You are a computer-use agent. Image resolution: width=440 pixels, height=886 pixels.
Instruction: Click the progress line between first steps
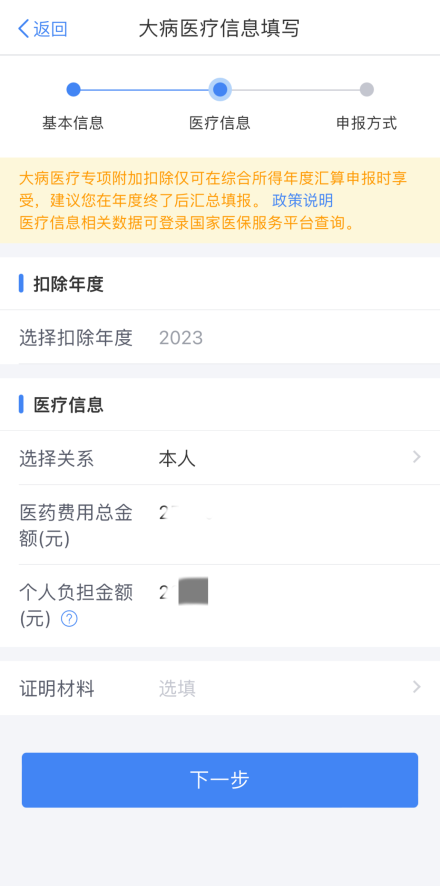click(x=145, y=89)
